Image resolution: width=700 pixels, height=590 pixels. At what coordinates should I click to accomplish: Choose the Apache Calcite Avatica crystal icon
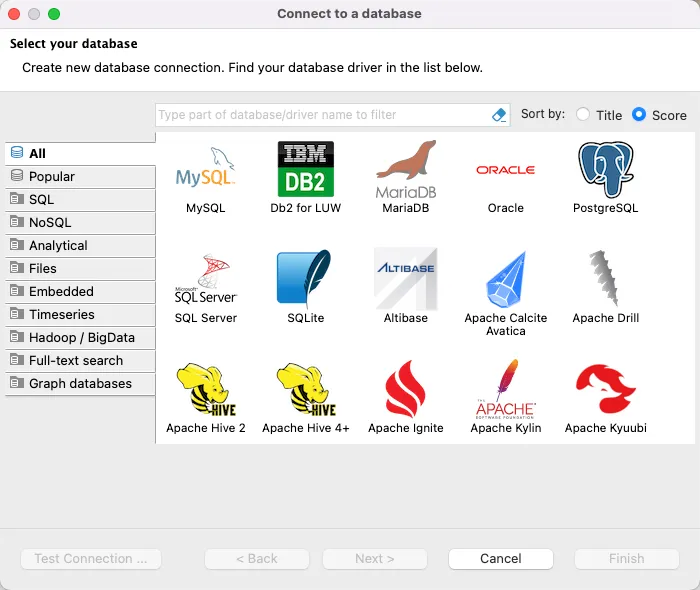tap(506, 280)
